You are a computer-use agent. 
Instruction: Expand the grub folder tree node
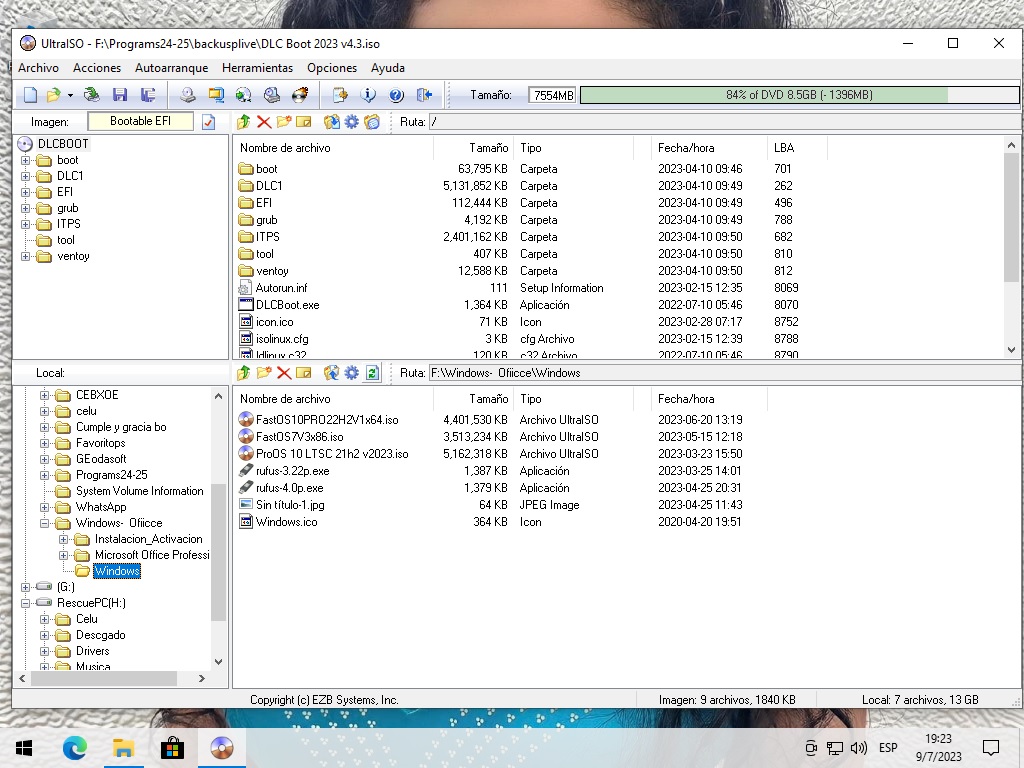[25, 208]
